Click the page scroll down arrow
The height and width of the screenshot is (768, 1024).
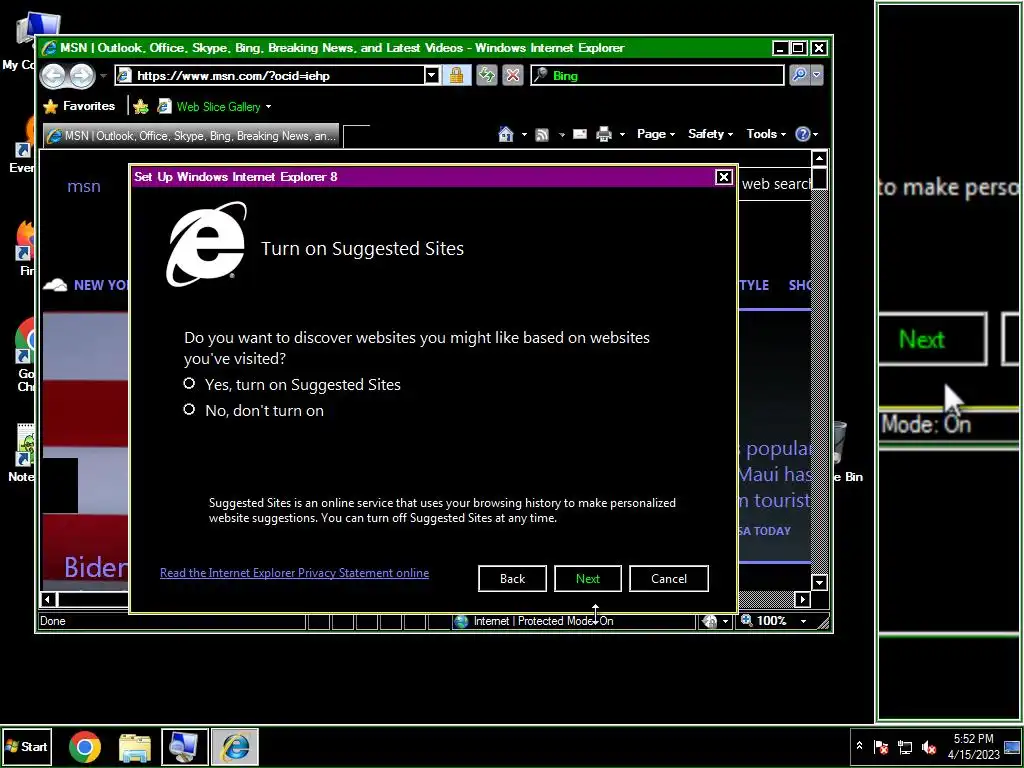(819, 582)
